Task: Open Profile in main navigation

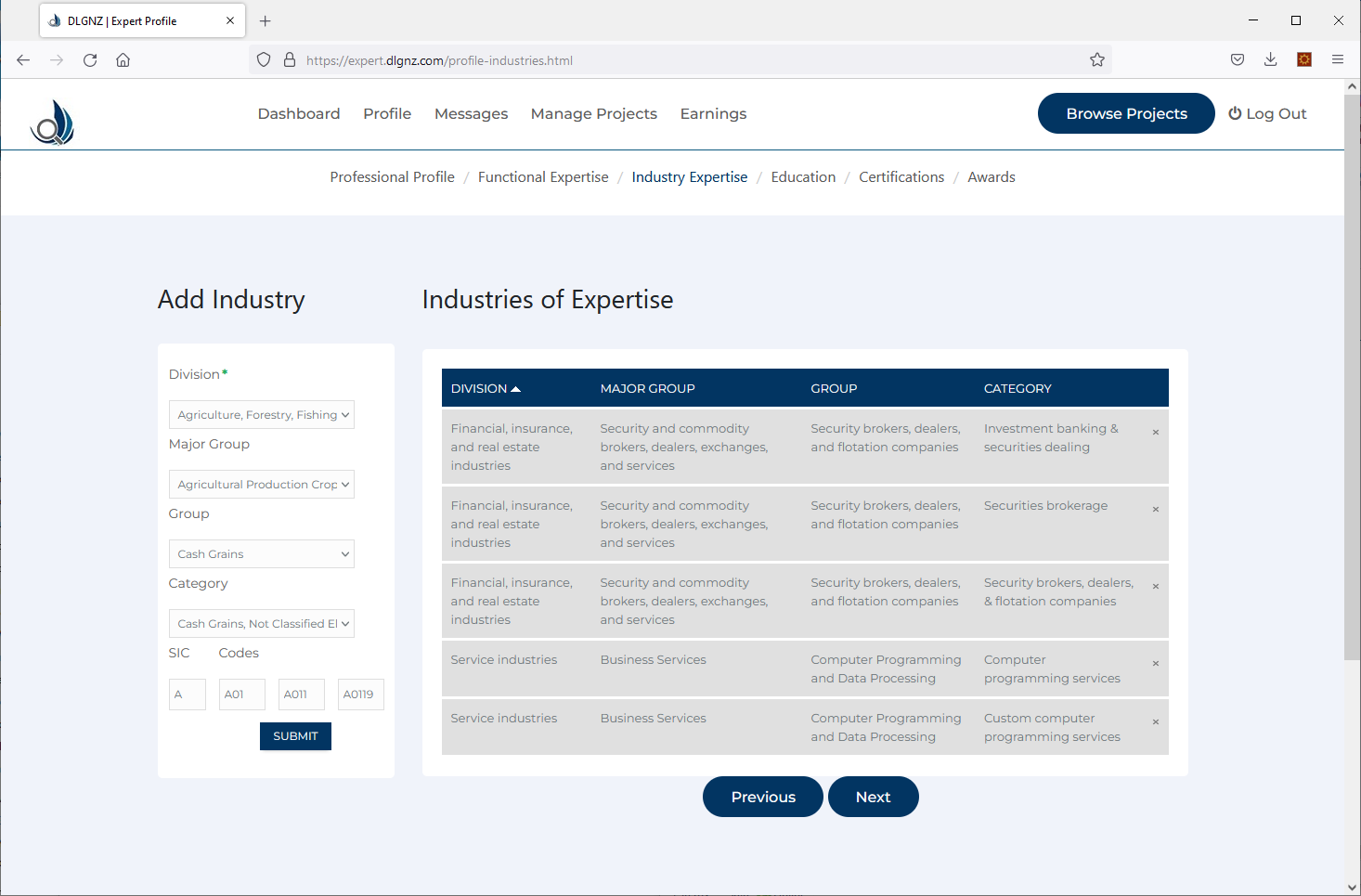Action: [x=387, y=113]
